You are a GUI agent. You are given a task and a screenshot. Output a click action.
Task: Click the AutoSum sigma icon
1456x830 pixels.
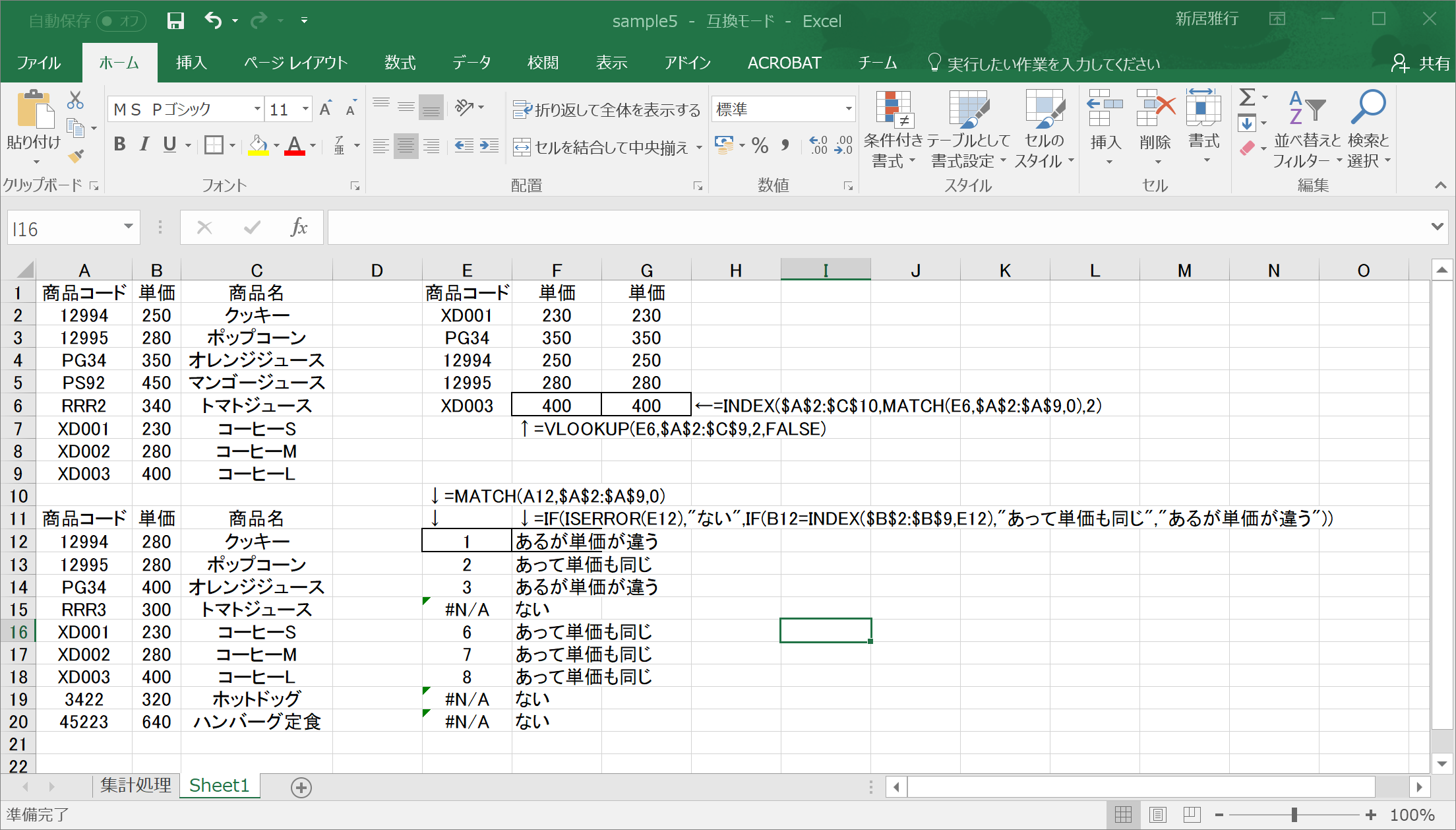pyautogui.click(x=1247, y=98)
